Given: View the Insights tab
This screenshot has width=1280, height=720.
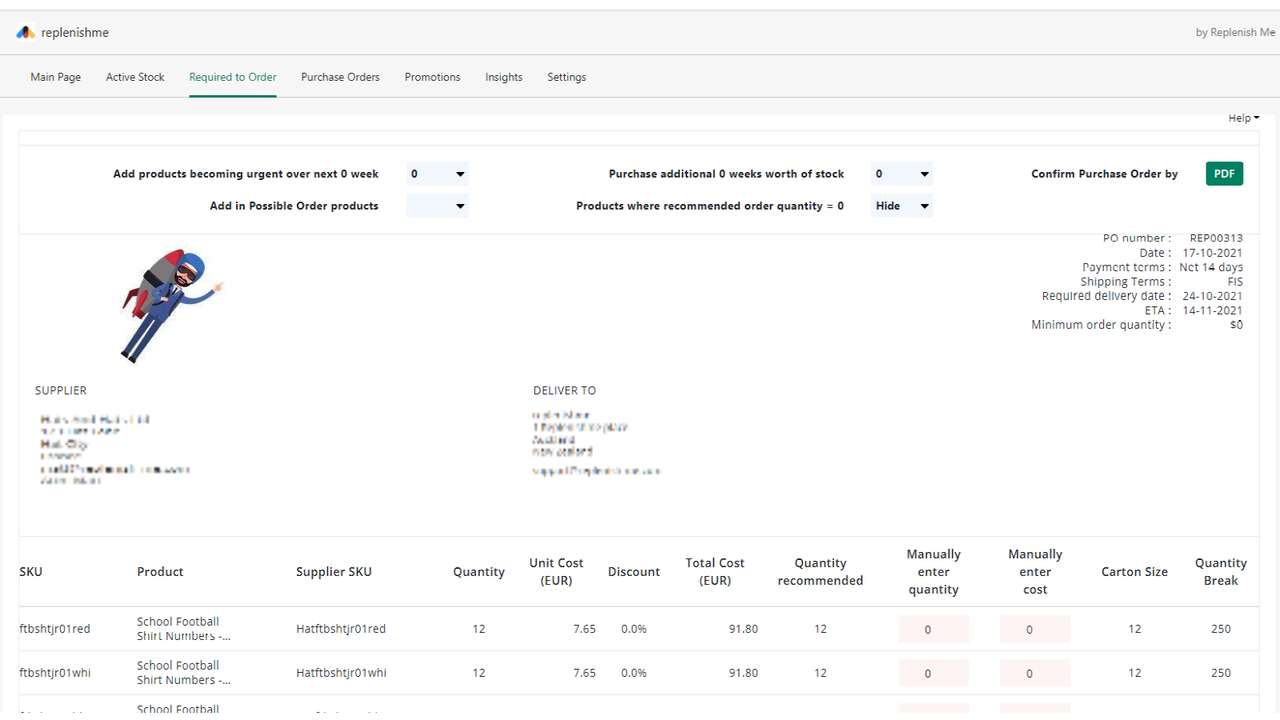Looking at the screenshot, I should point(504,77).
